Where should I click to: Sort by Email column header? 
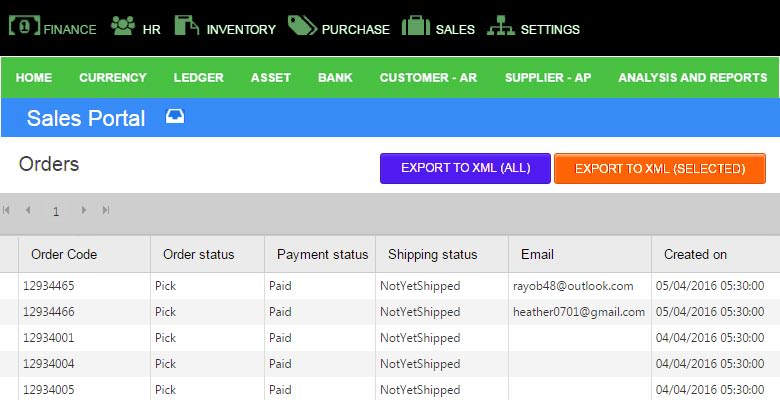click(x=537, y=254)
